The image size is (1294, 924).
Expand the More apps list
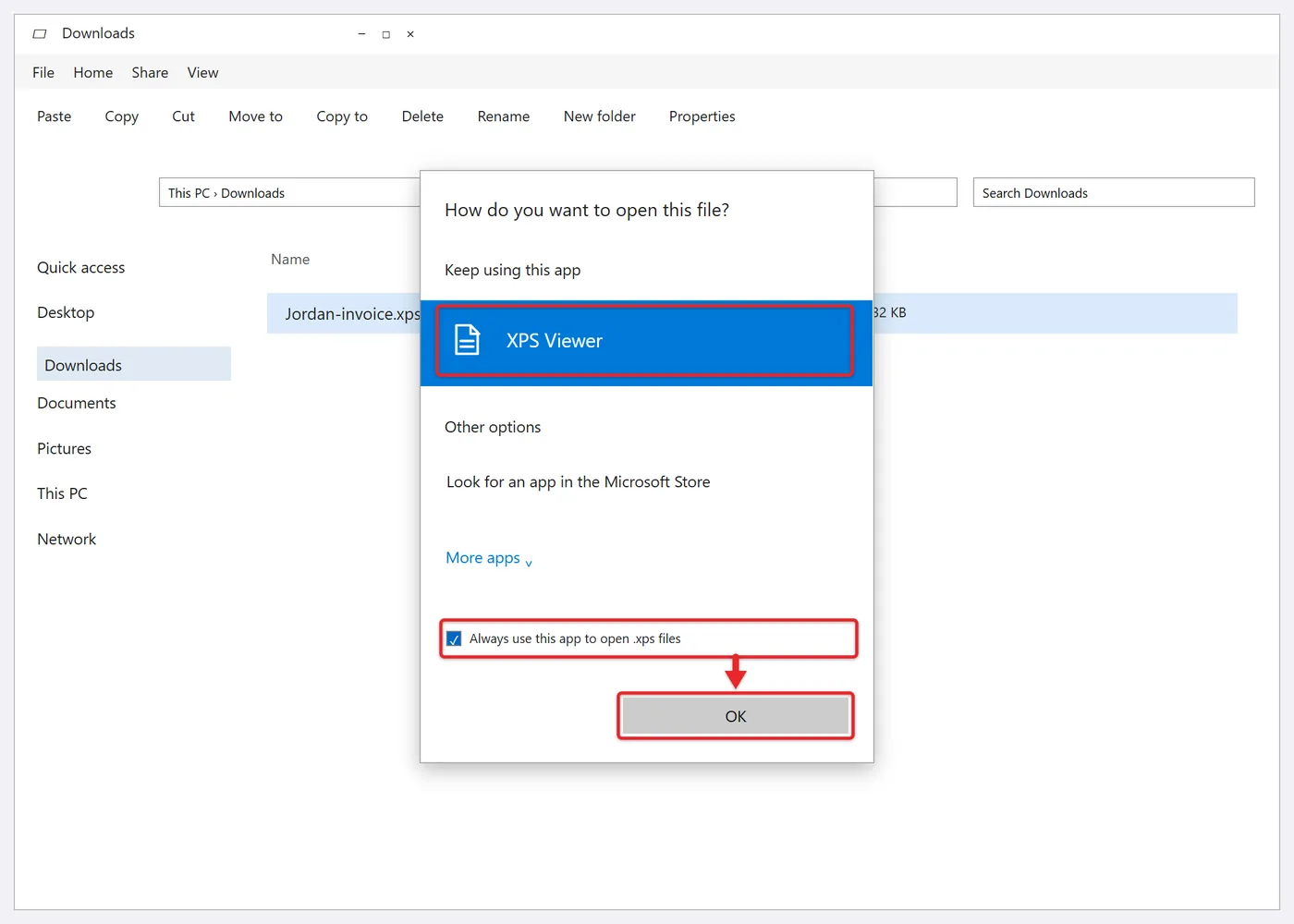(x=489, y=558)
